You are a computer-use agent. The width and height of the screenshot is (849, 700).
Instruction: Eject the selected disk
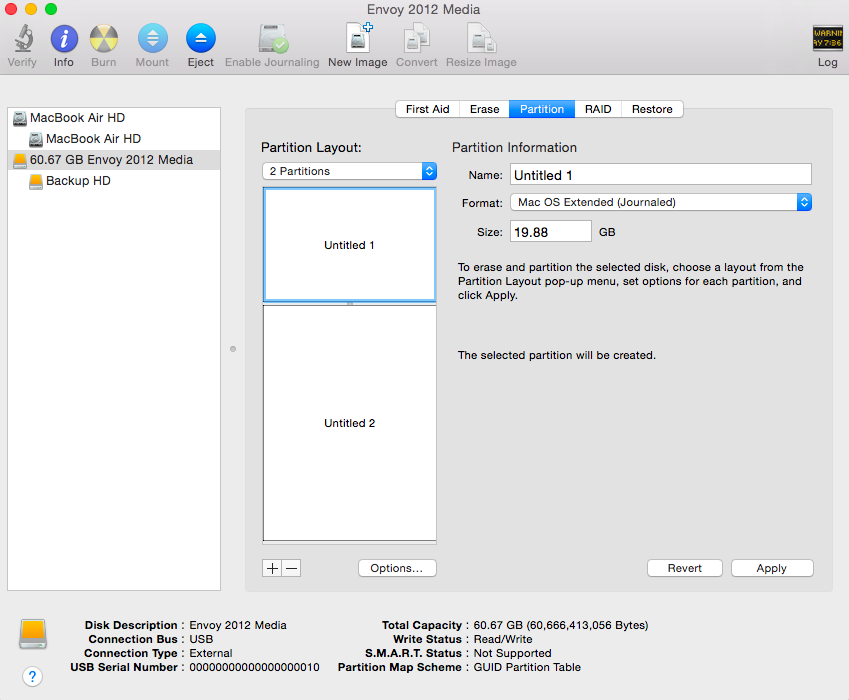click(x=200, y=38)
